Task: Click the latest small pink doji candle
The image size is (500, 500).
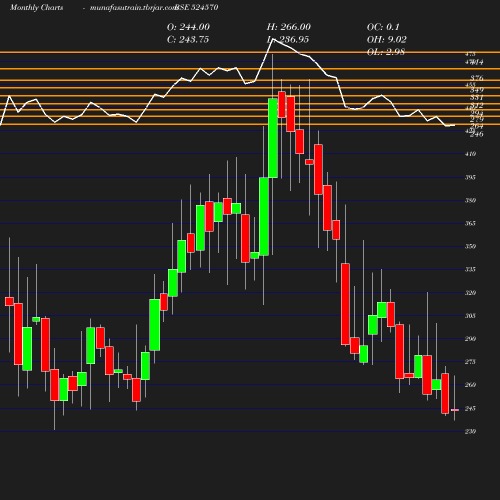Action: coord(455,410)
